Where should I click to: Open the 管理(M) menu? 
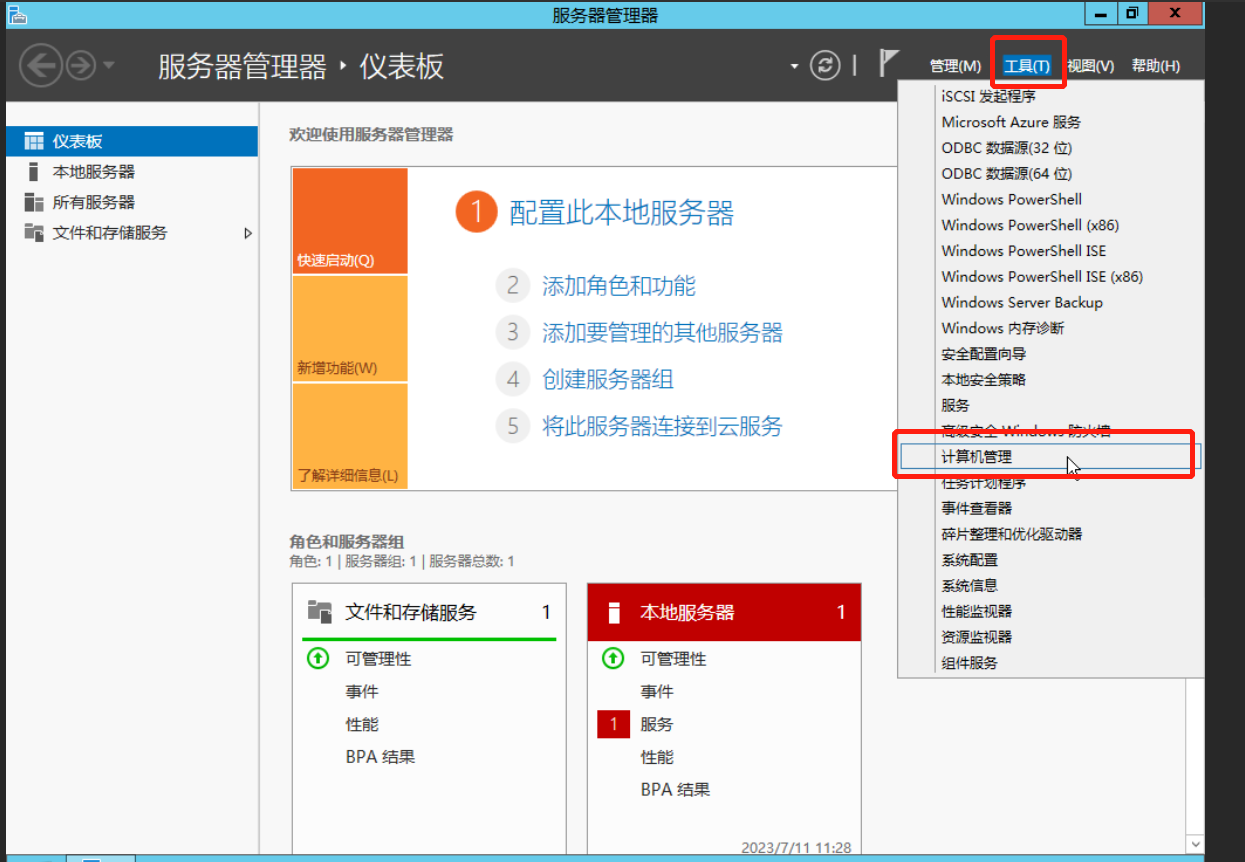click(x=955, y=66)
